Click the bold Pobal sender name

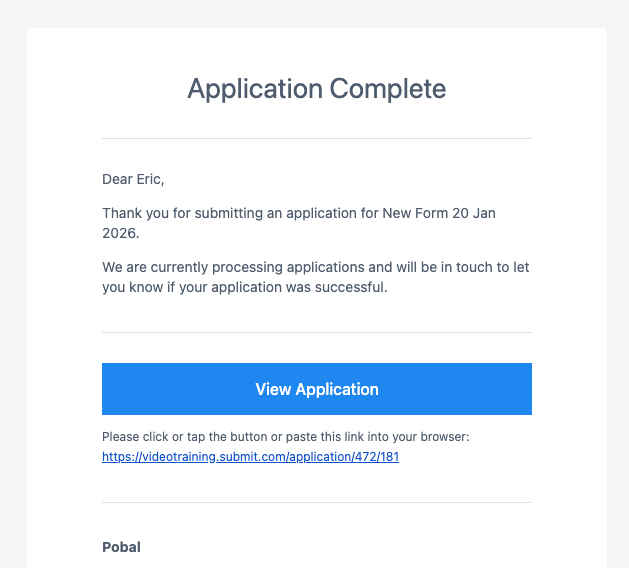121,547
